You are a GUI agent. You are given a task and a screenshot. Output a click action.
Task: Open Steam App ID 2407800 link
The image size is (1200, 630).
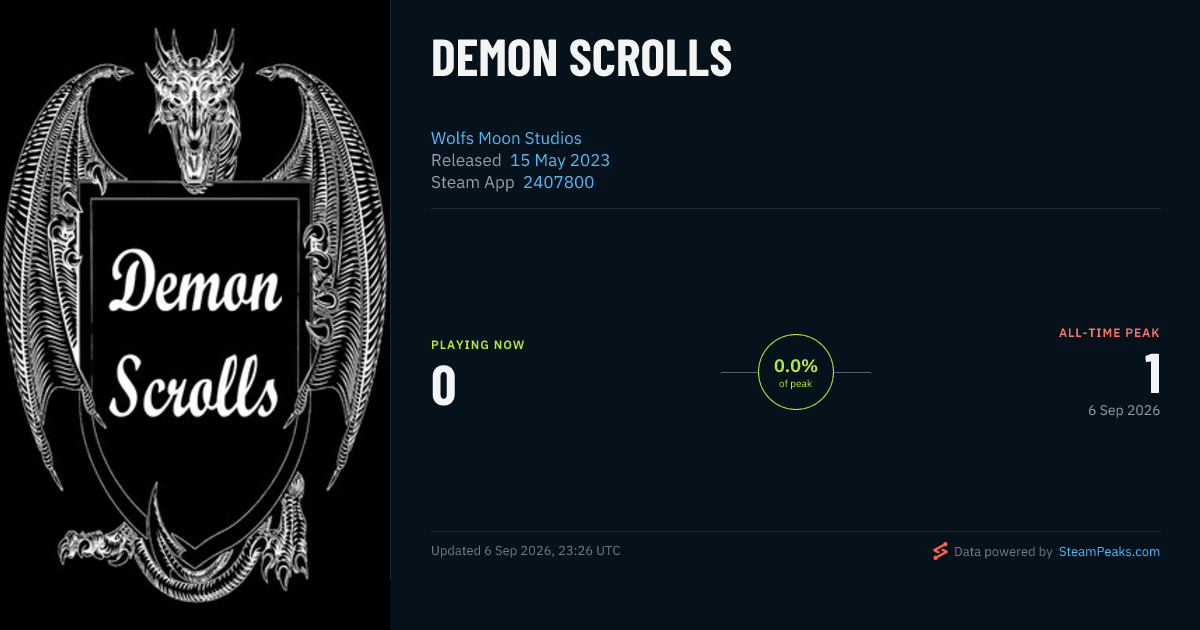click(559, 182)
